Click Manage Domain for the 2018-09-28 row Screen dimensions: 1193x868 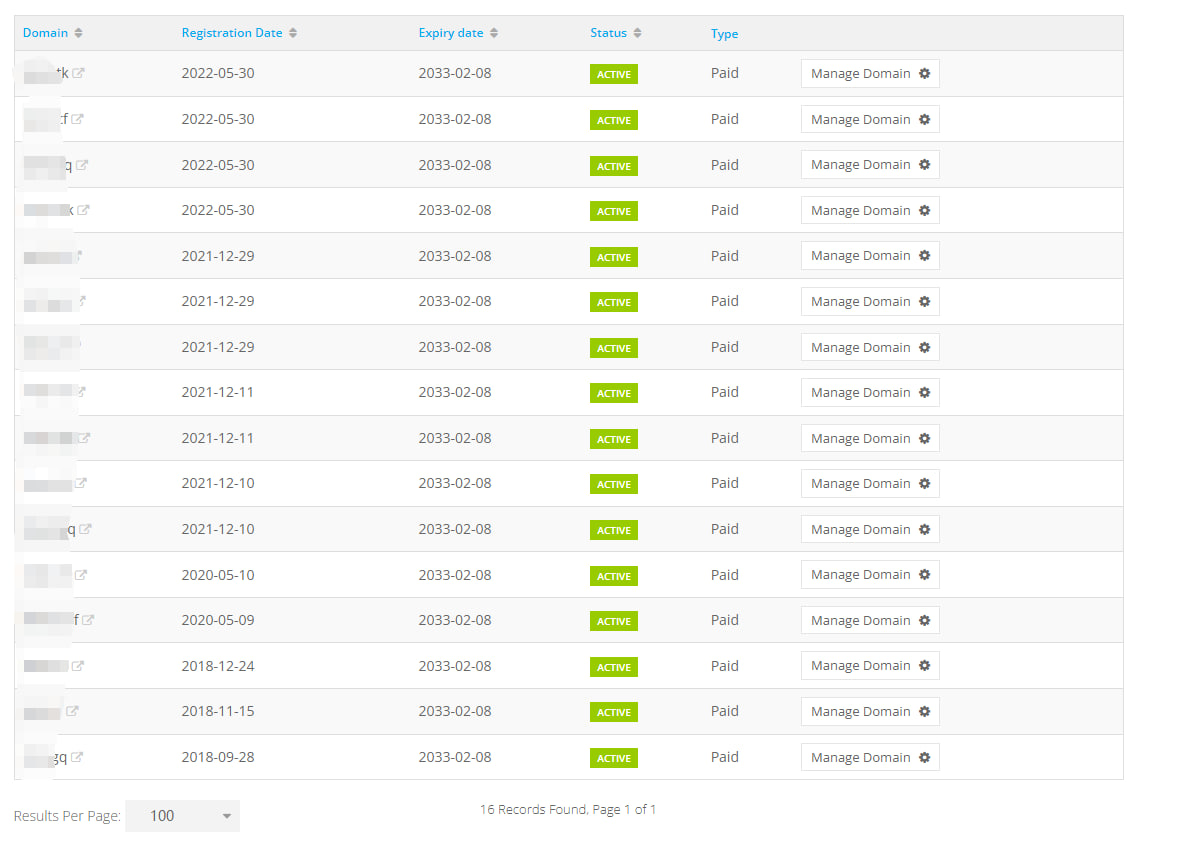[860, 757]
